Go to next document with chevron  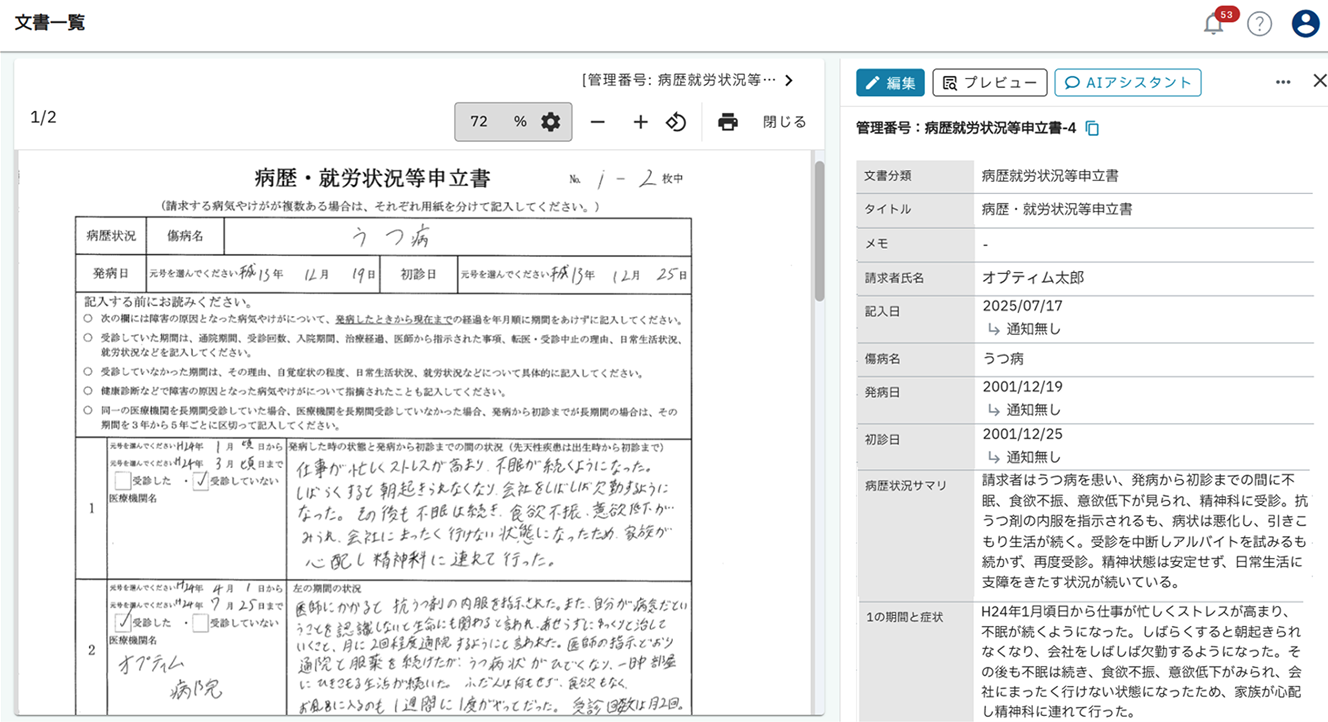(789, 80)
